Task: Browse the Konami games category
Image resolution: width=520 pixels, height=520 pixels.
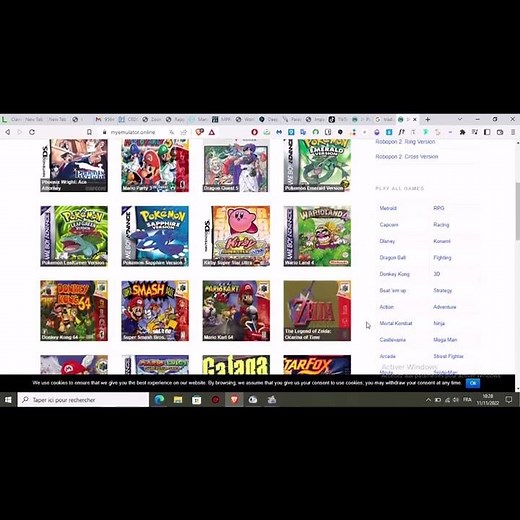Action: 442,241
